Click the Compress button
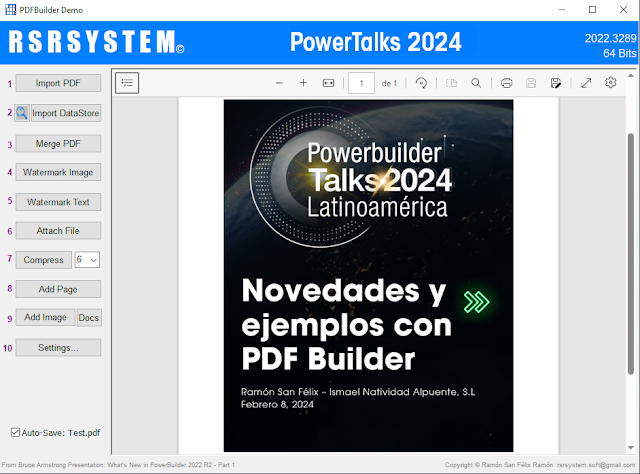Screen dimensions: 640x474 (44, 260)
